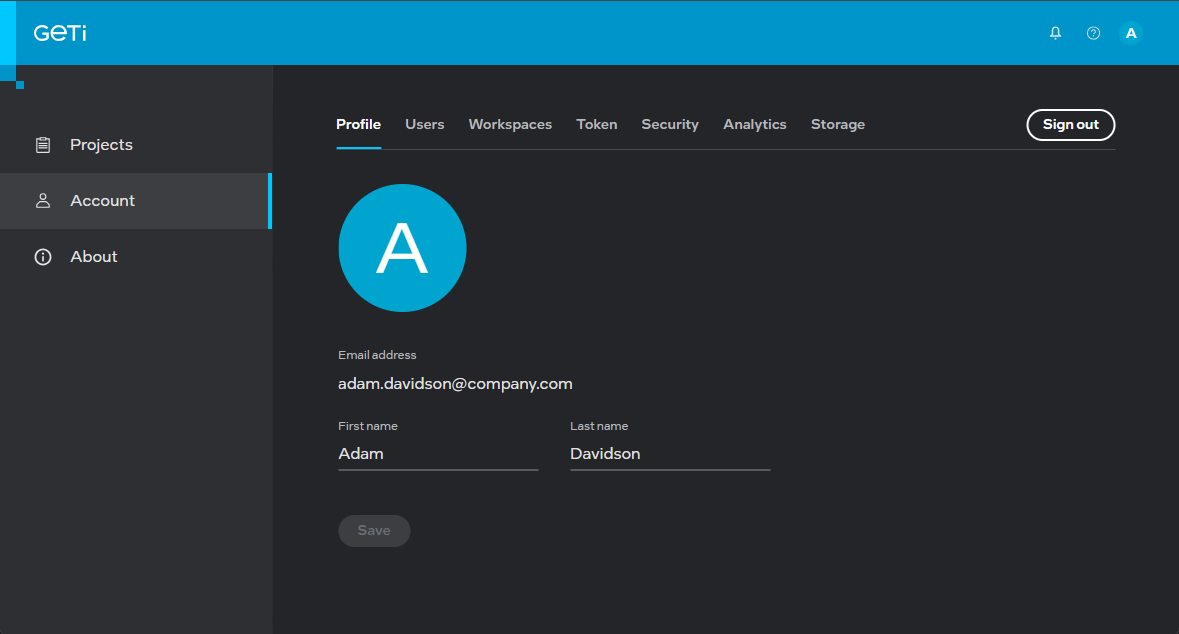Click the adam.davidson@company.com email text
The image size is (1179, 634).
(455, 384)
